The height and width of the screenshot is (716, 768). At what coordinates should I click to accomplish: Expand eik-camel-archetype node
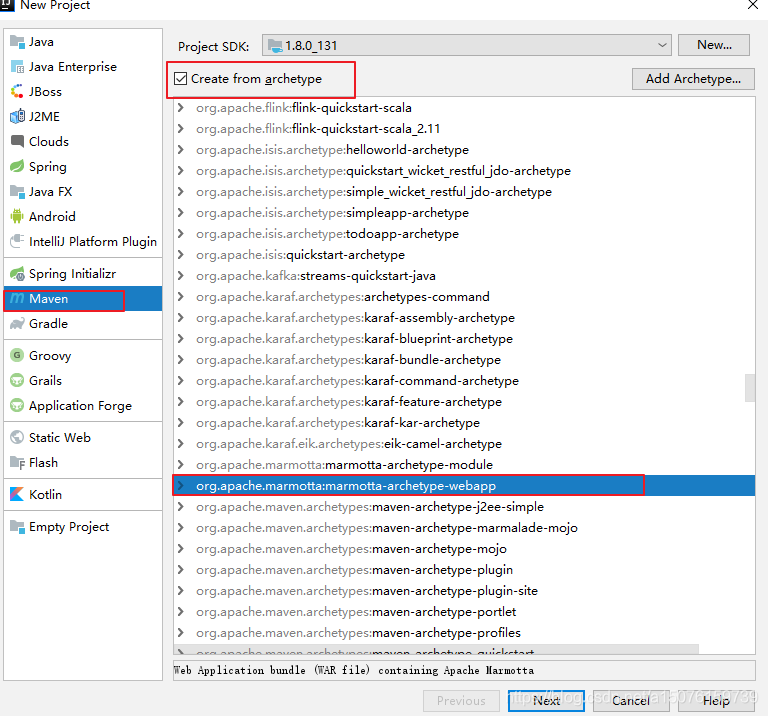coord(181,444)
